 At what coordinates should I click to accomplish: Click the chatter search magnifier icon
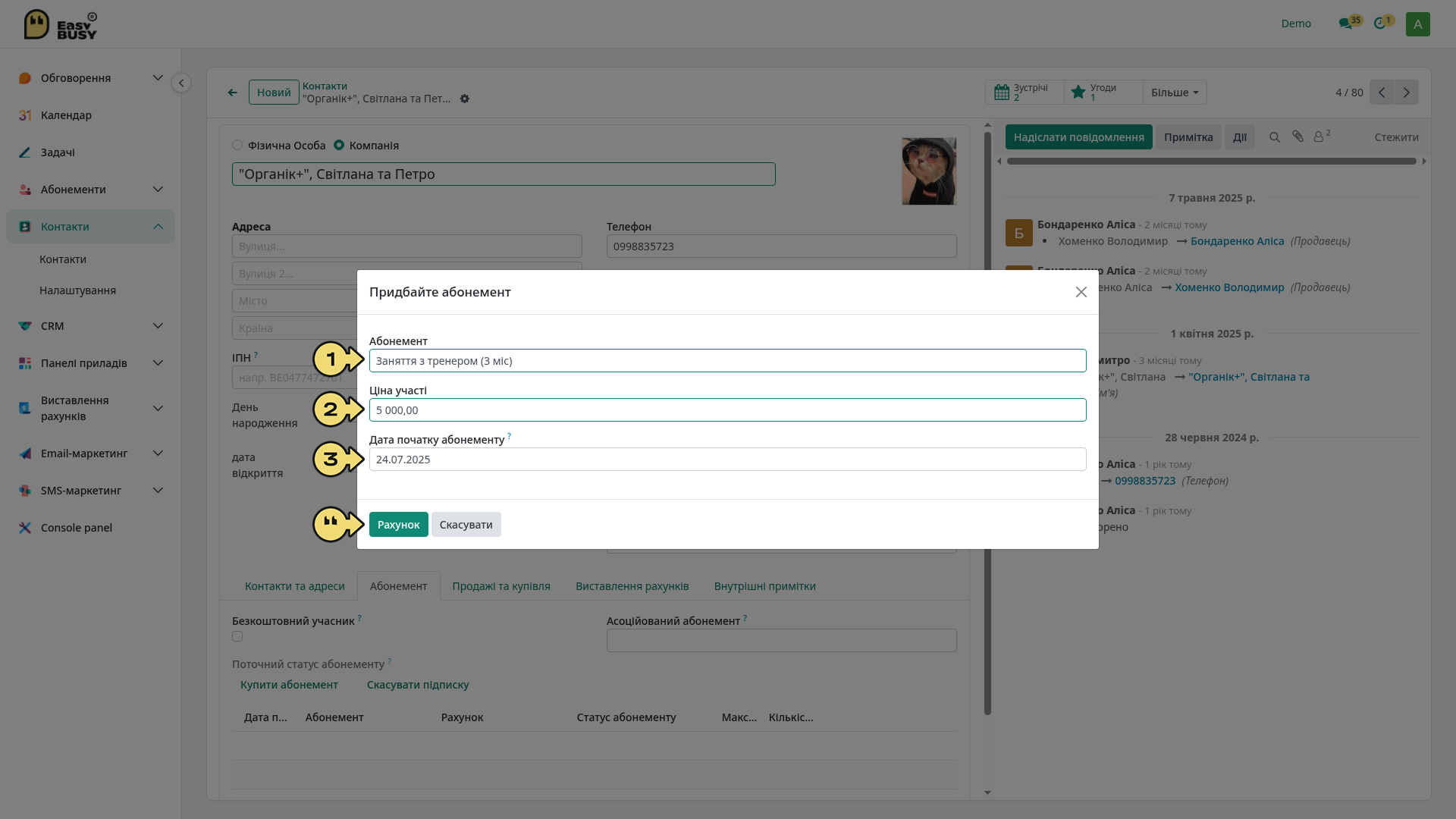1275,137
